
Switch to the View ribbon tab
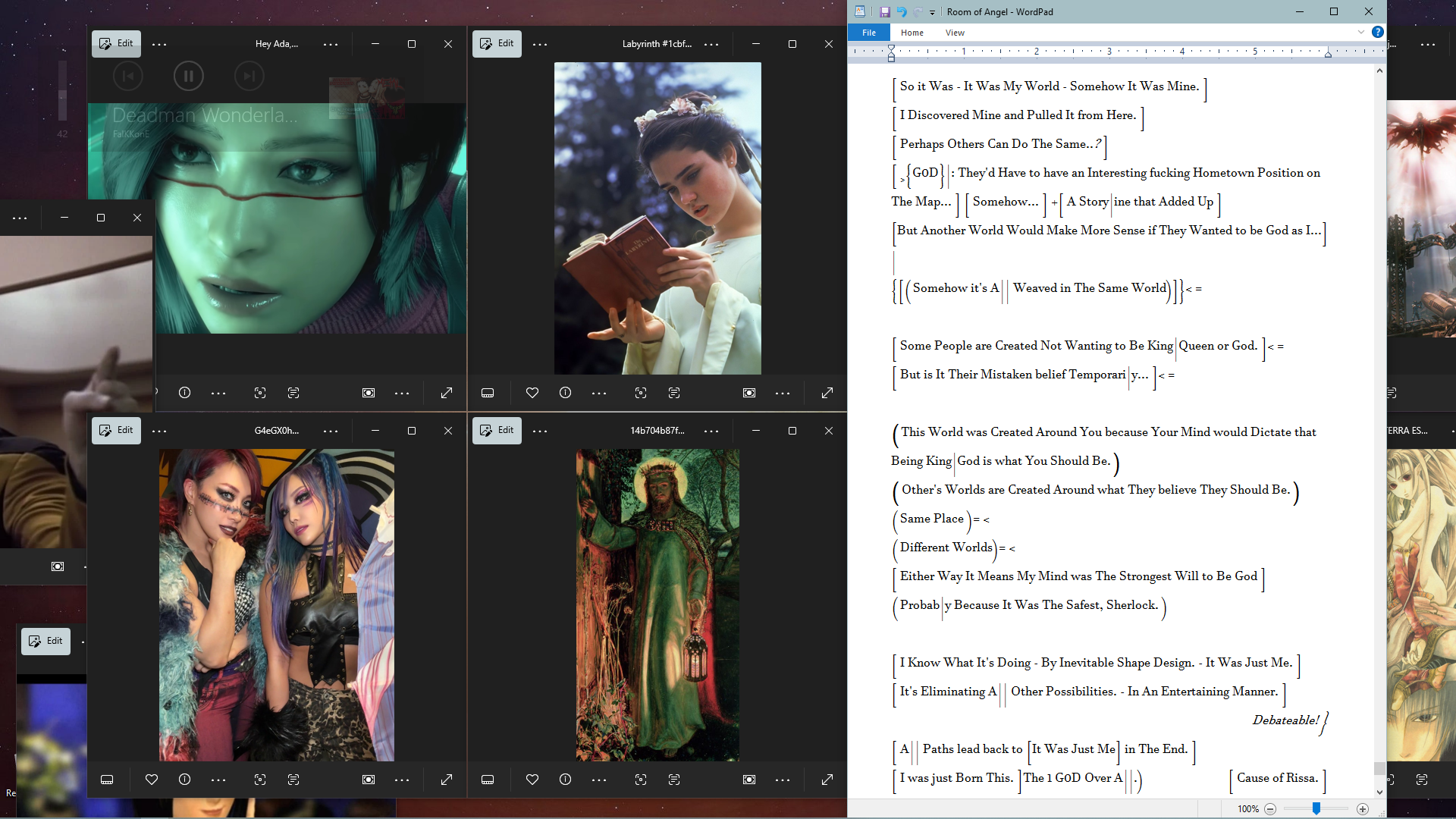(955, 33)
